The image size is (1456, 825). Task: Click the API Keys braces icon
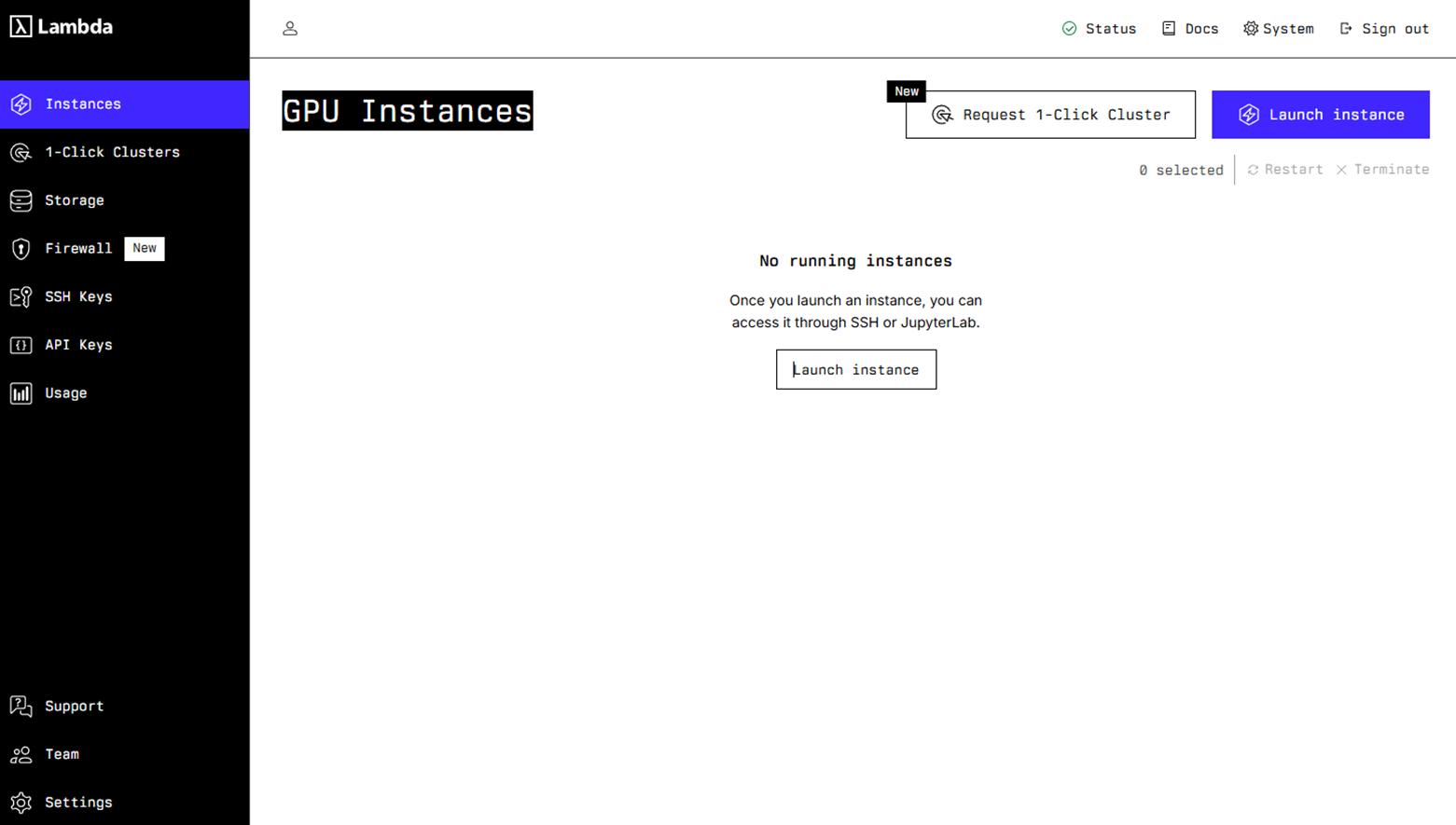(x=21, y=345)
